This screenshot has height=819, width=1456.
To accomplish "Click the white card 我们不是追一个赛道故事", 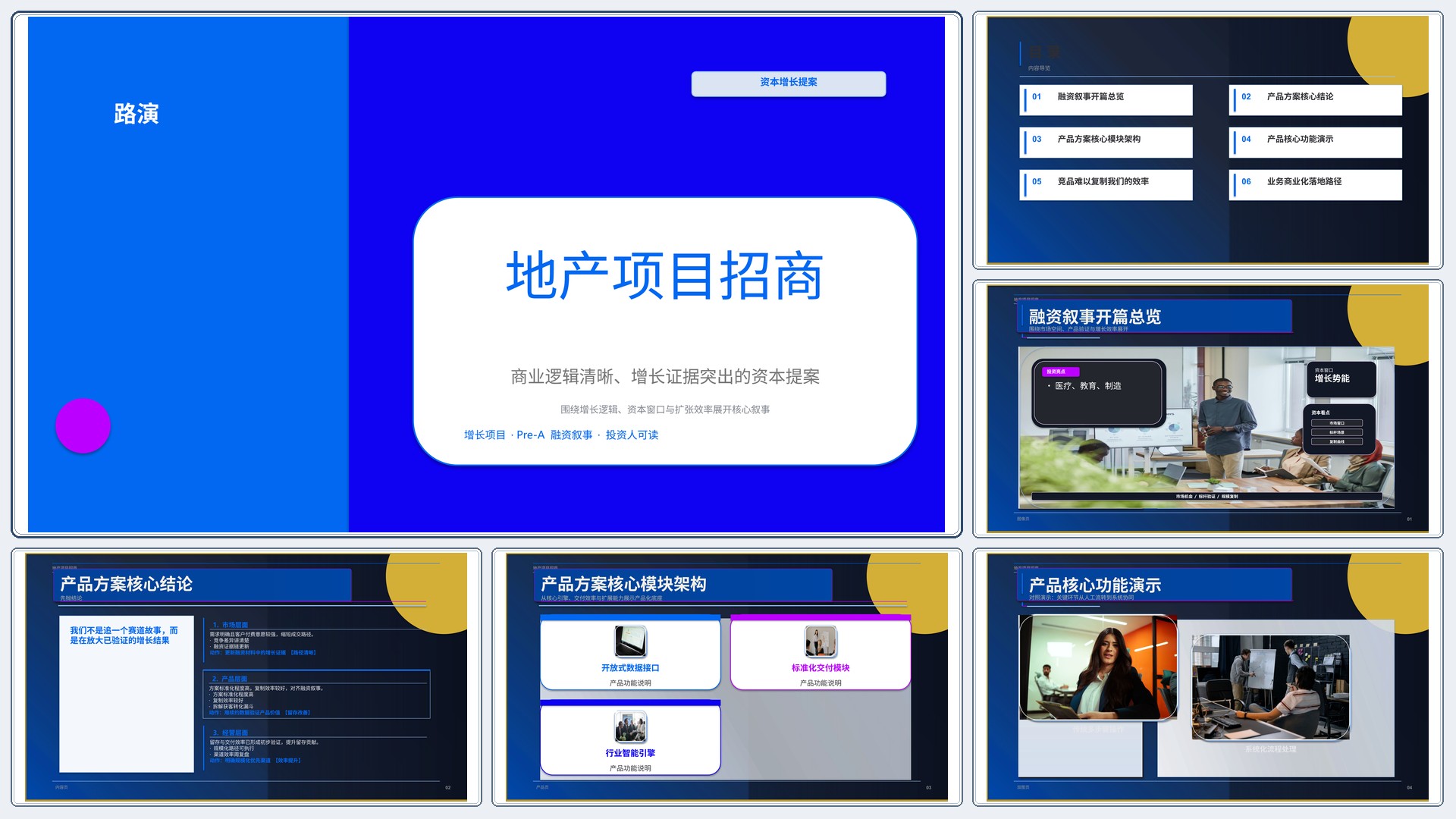I will [127, 694].
